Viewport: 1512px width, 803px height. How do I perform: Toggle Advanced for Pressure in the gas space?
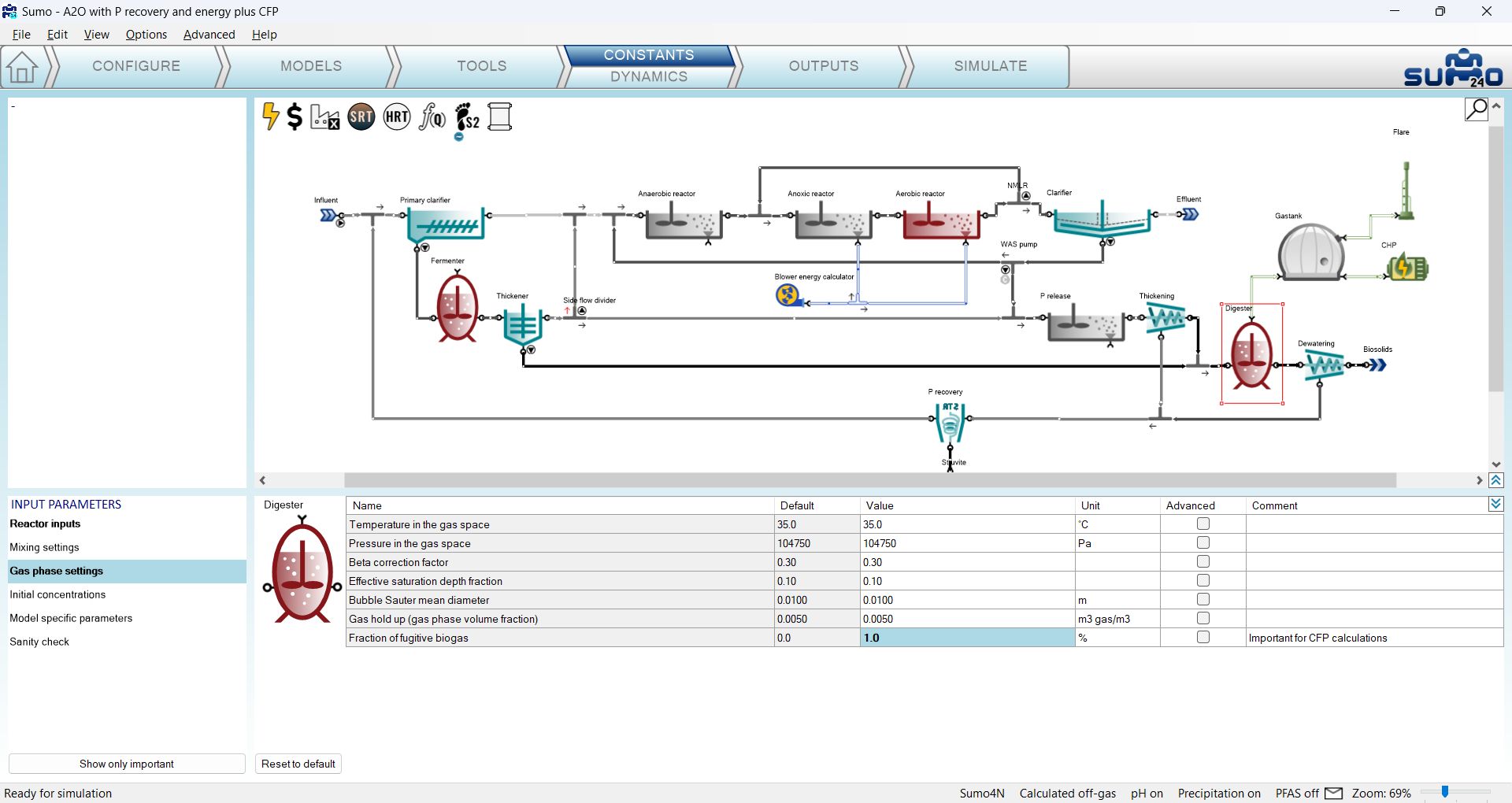point(1203,543)
